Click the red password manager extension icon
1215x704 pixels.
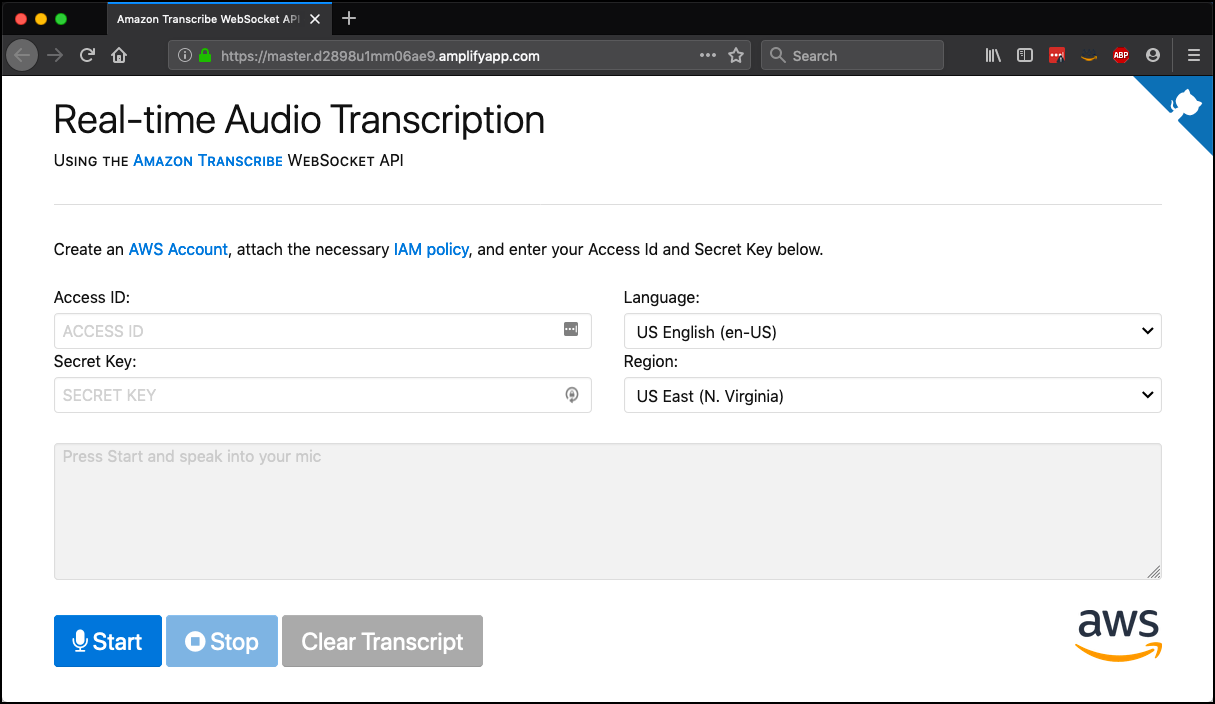1057,56
